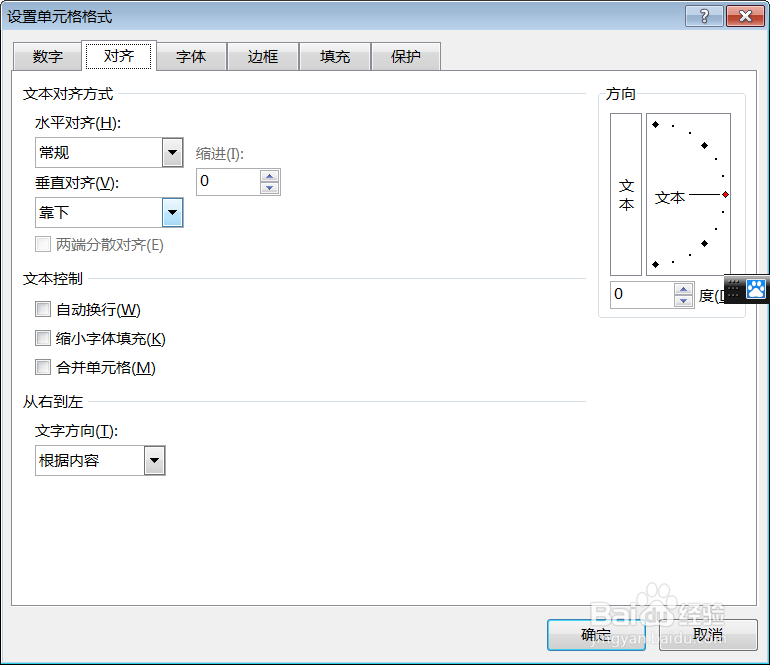Go to the 填充 tab
Viewport: 770px width, 665px height.
point(334,56)
